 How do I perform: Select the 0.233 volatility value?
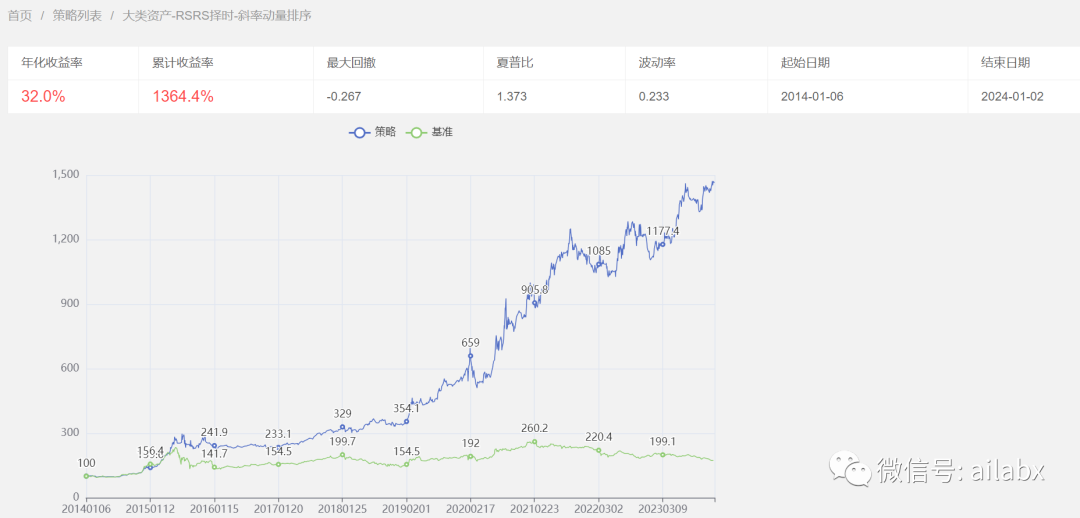654,97
